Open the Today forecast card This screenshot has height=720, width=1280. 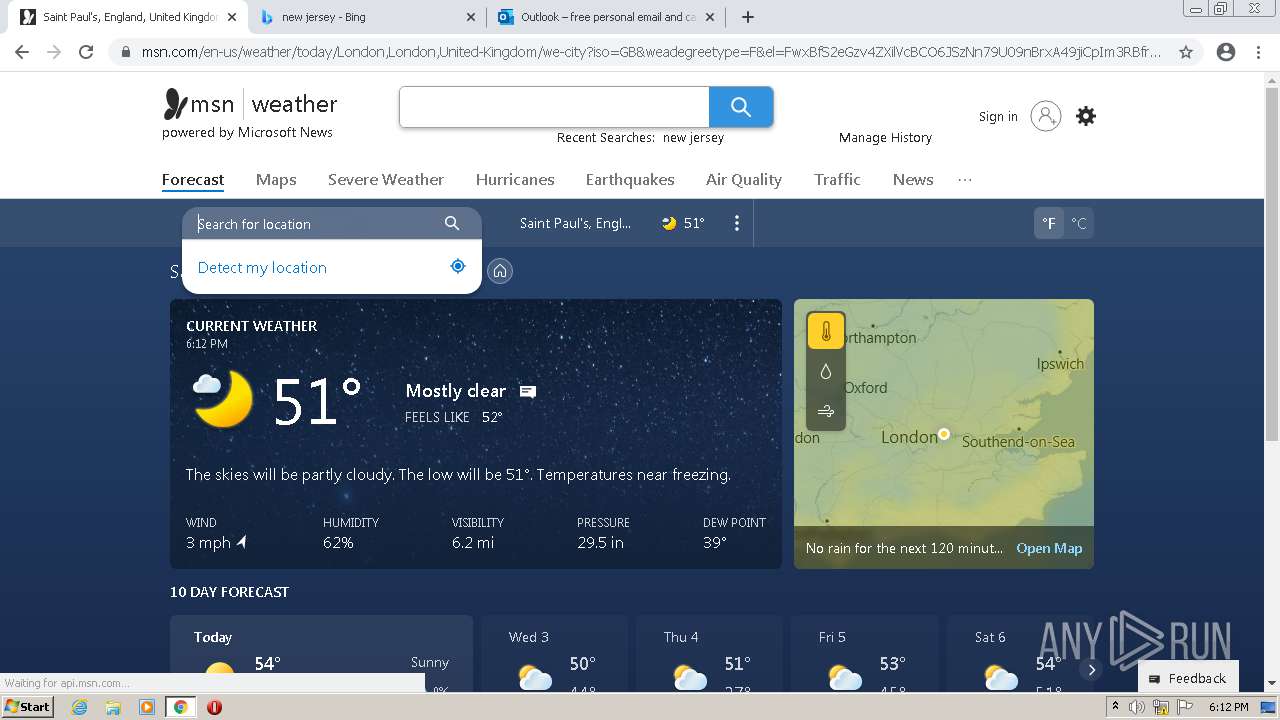tap(321, 655)
